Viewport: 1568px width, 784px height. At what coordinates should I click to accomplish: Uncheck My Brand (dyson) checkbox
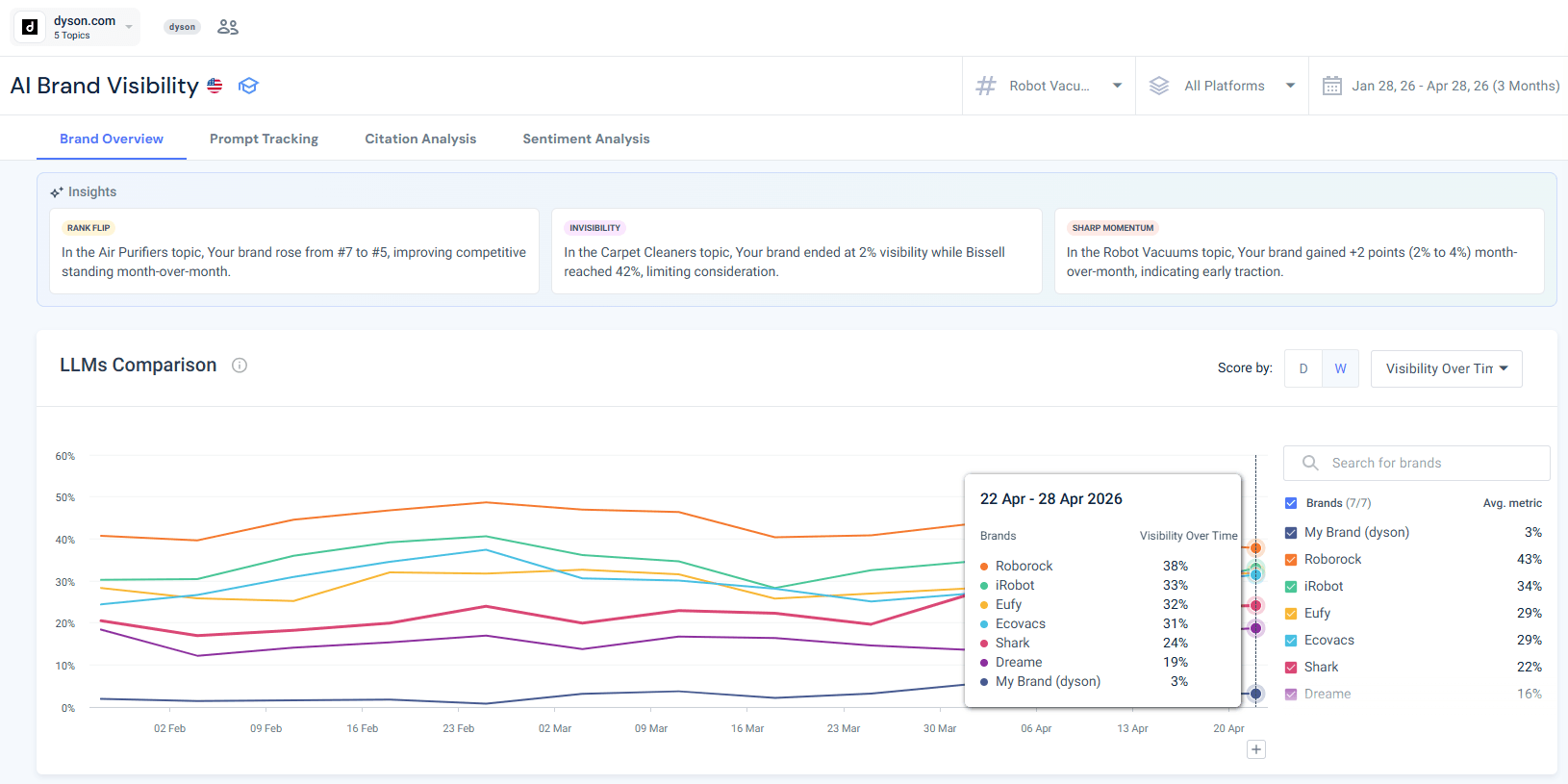coord(1291,533)
